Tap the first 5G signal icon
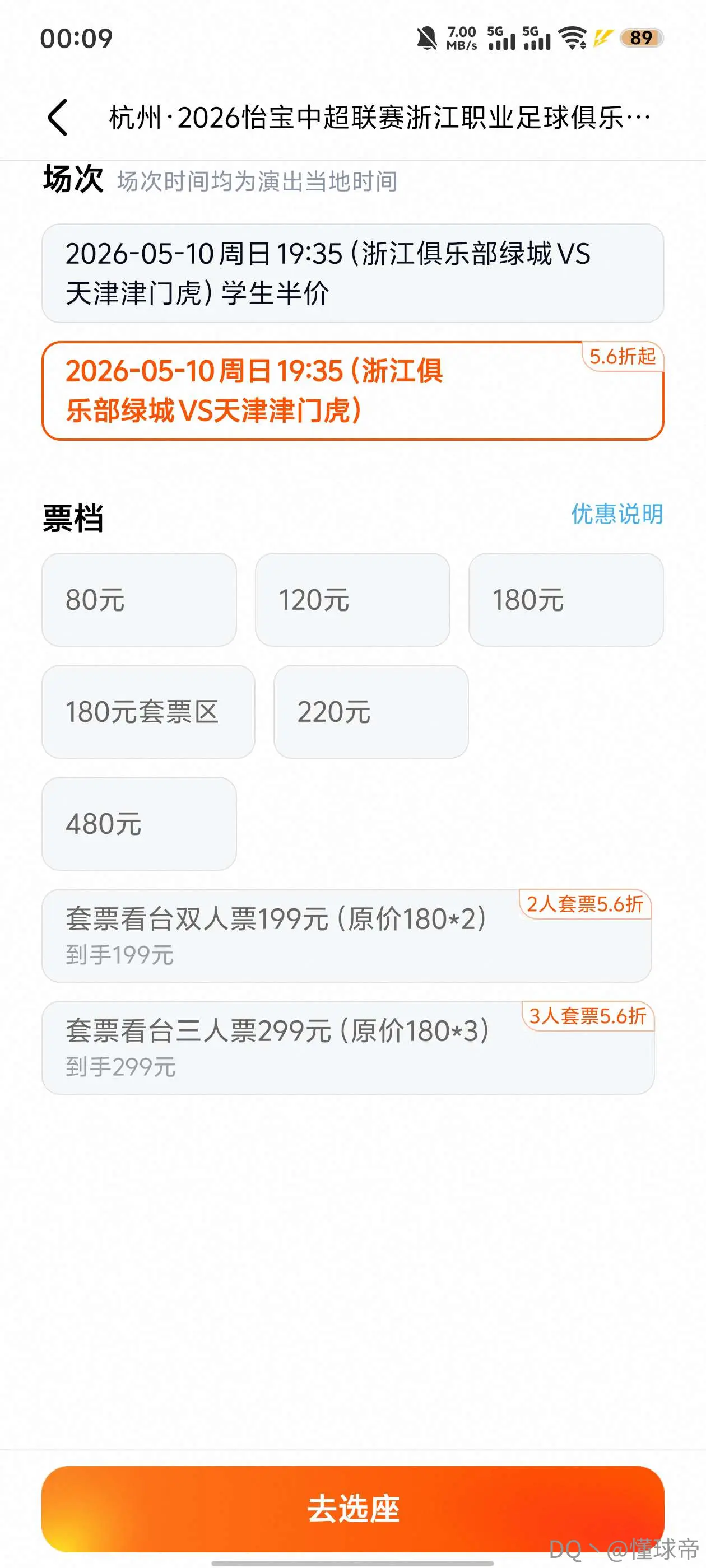This screenshot has height=1568, width=706. [x=501, y=38]
